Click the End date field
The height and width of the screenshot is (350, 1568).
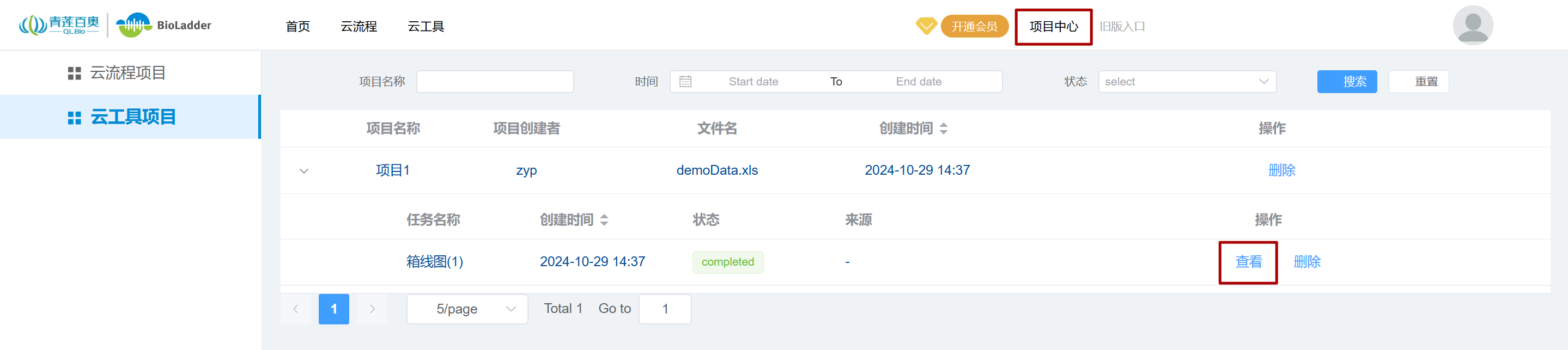919,82
